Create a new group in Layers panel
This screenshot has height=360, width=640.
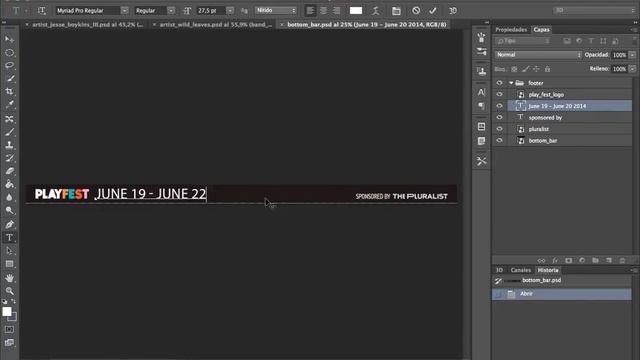click(x=595, y=260)
